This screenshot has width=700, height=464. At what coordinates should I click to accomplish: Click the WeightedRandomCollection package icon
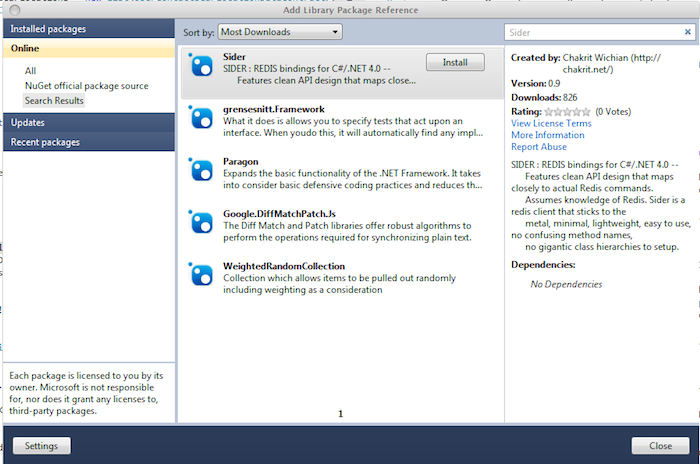(201, 275)
